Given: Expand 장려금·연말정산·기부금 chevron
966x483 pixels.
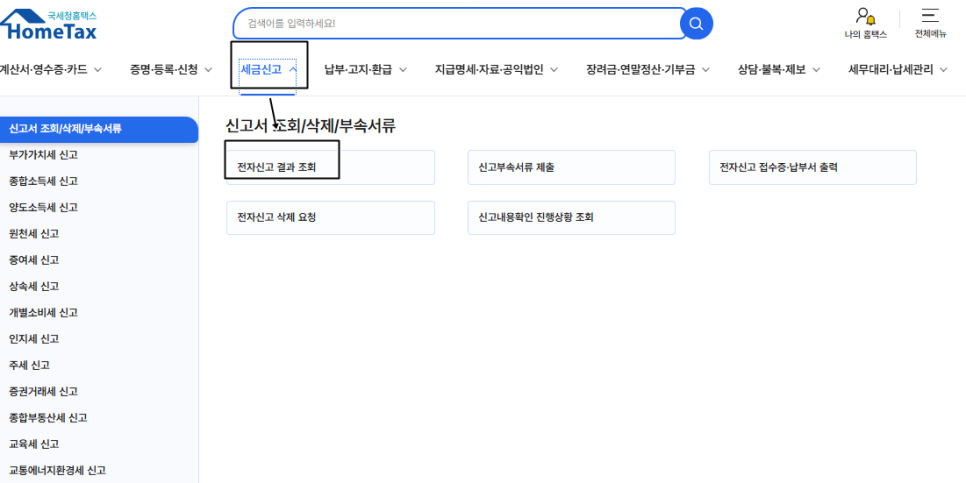Looking at the screenshot, I should tap(705, 70).
